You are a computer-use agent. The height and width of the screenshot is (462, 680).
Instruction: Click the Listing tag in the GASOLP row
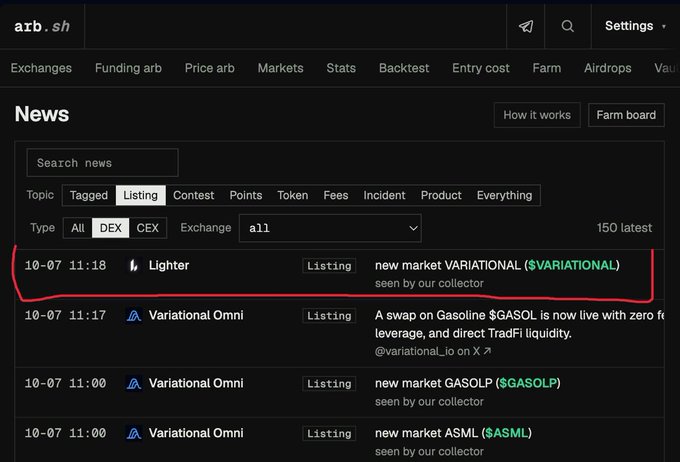[329, 384]
